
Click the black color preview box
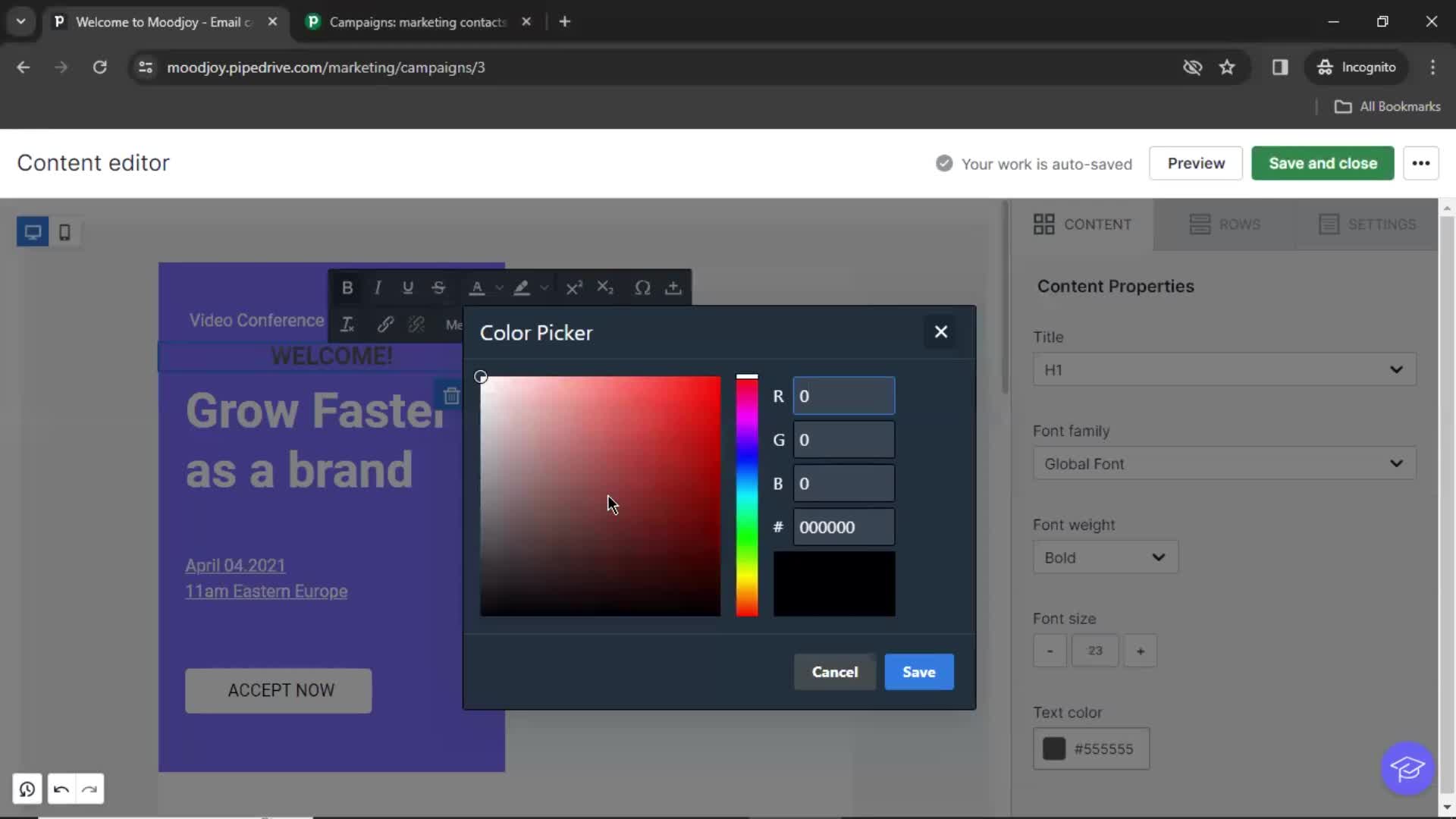click(834, 584)
